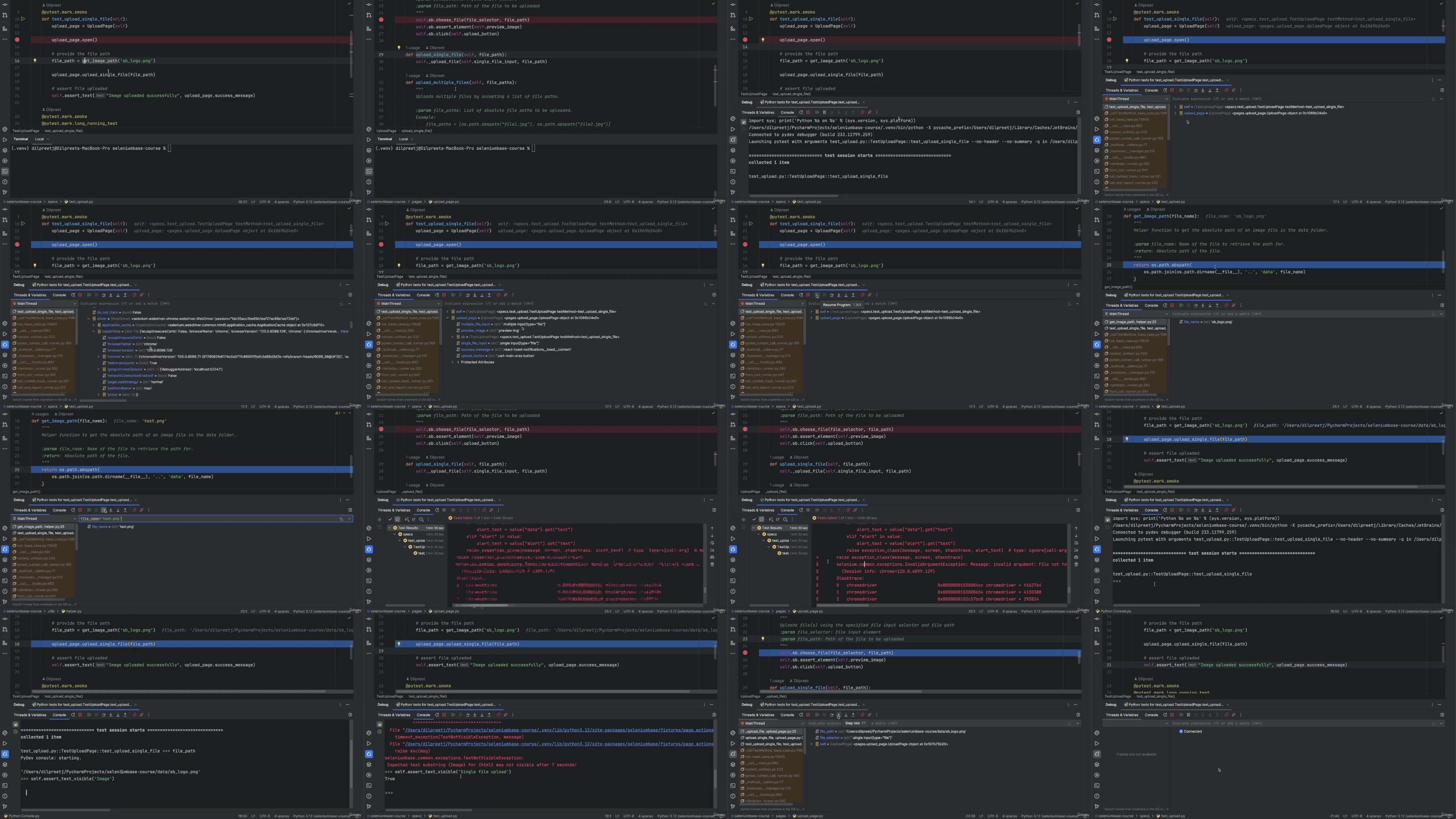Expand Protected Attributes under upload_page variables

tap(453, 362)
